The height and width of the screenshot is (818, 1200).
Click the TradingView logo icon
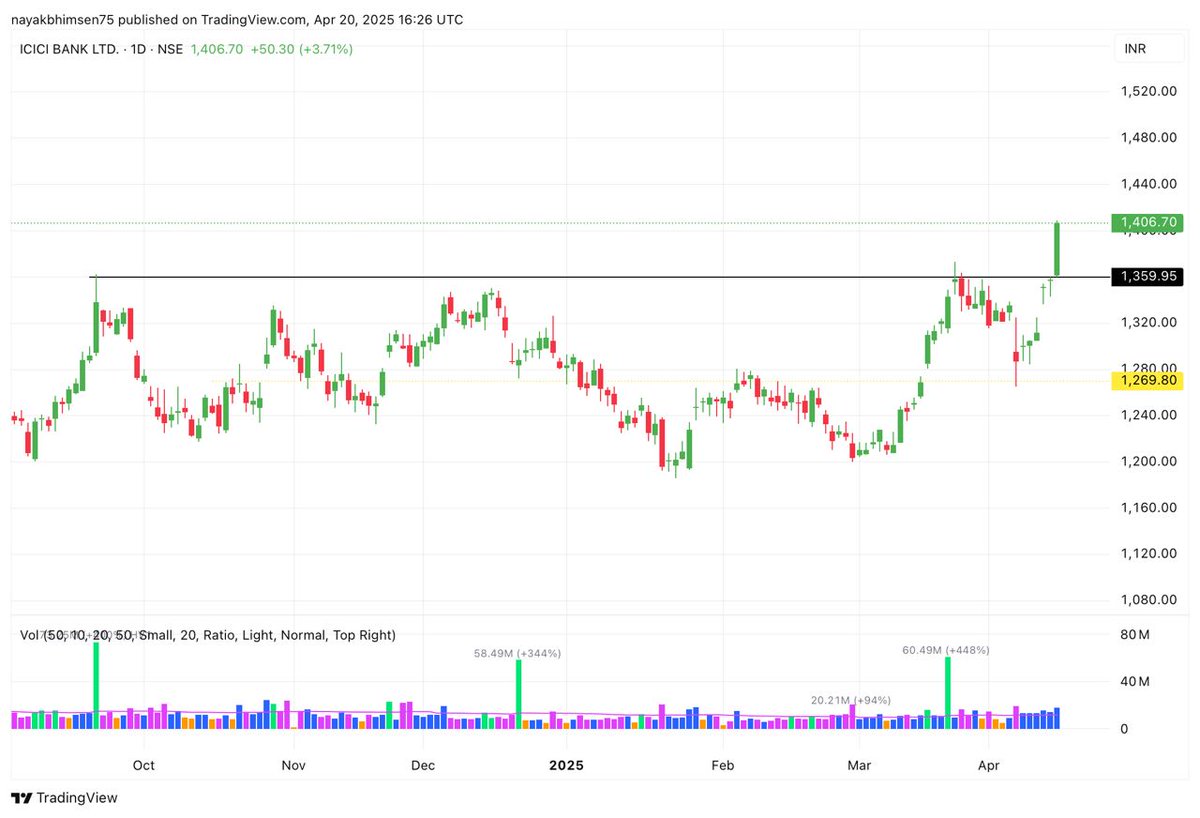(22, 798)
